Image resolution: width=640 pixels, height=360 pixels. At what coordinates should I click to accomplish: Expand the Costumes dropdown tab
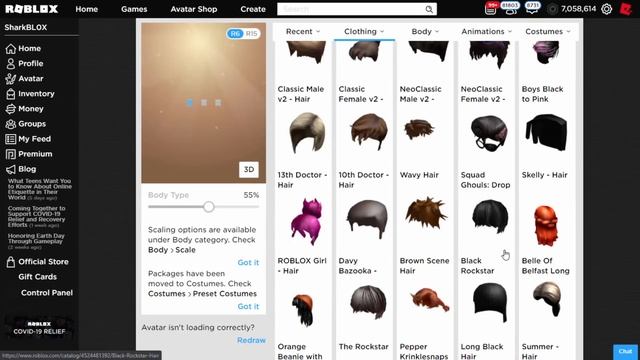(548, 31)
